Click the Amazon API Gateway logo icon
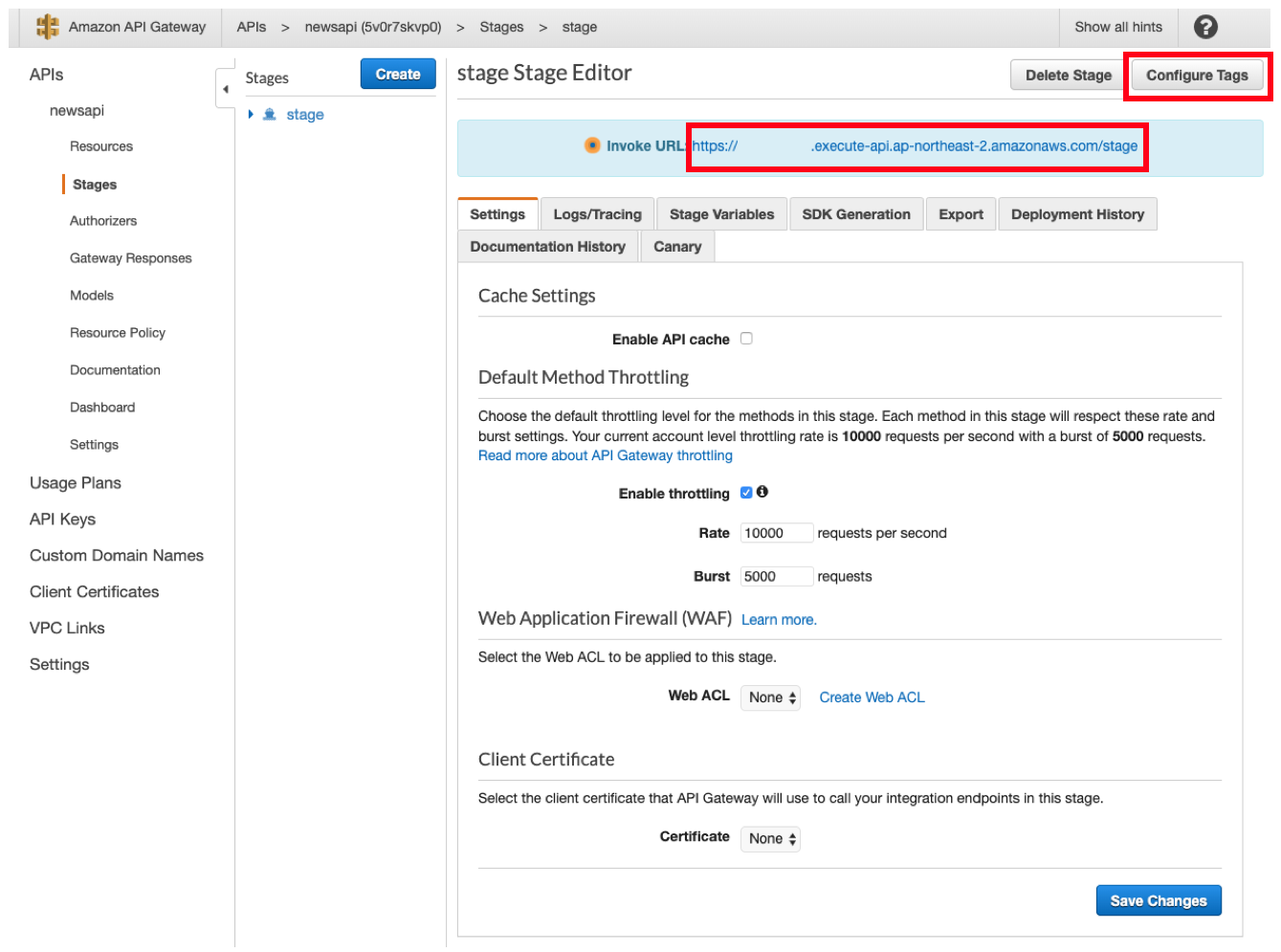The height and width of the screenshot is (952, 1281). coord(47,27)
